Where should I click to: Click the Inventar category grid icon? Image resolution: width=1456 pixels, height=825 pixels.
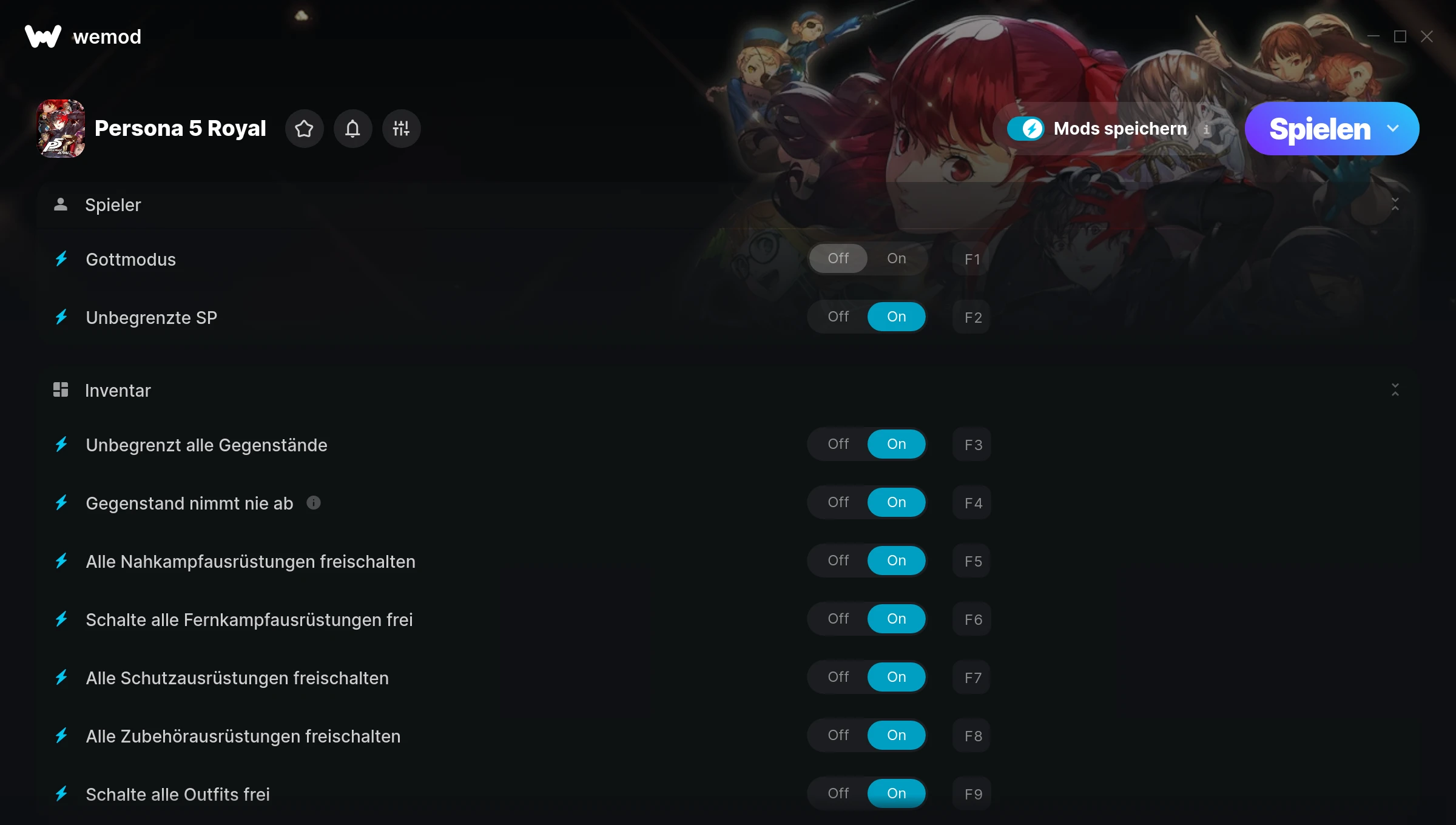click(x=61, y=390)
